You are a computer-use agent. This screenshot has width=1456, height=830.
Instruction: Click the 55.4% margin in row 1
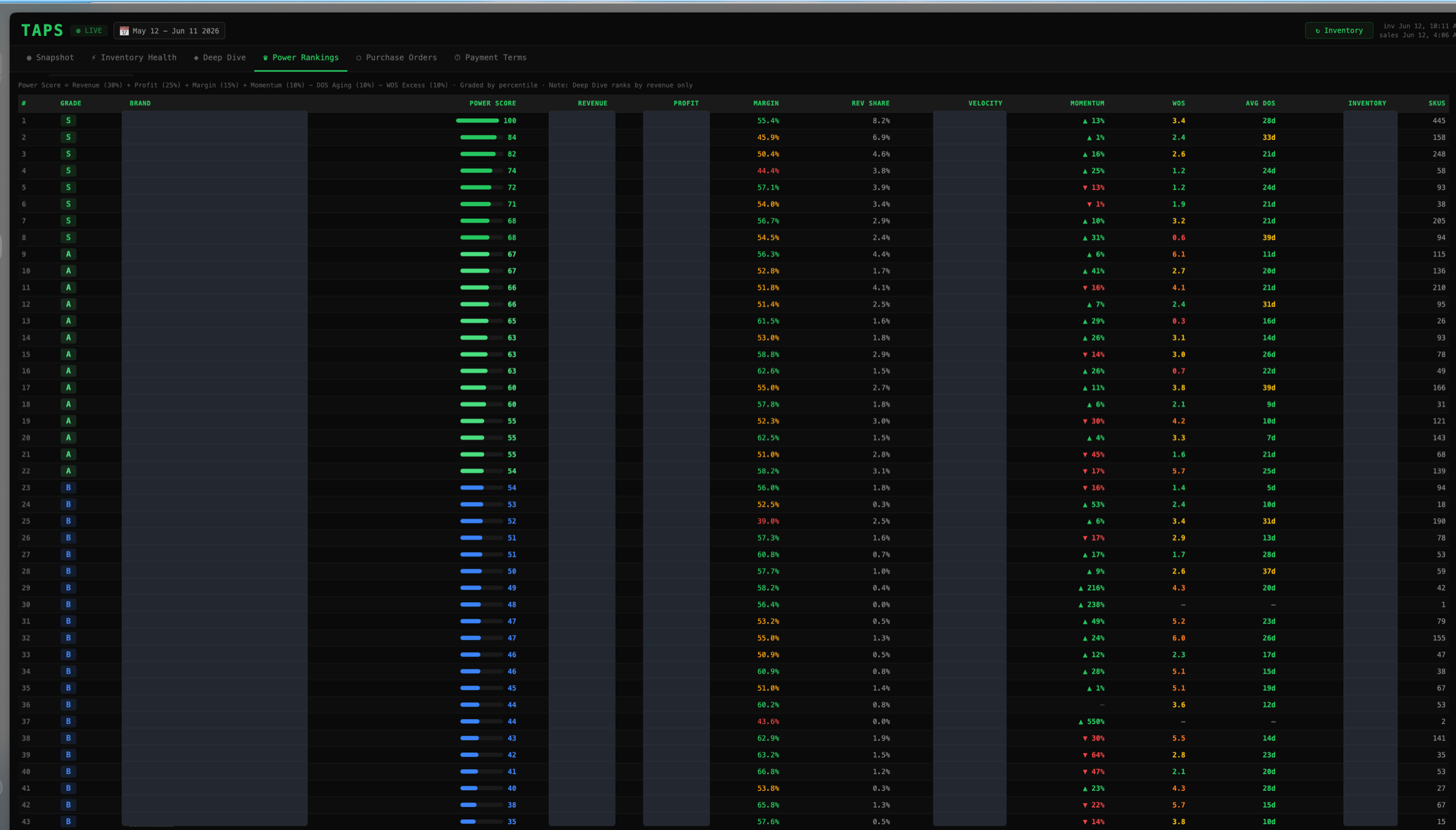point(768,121)
